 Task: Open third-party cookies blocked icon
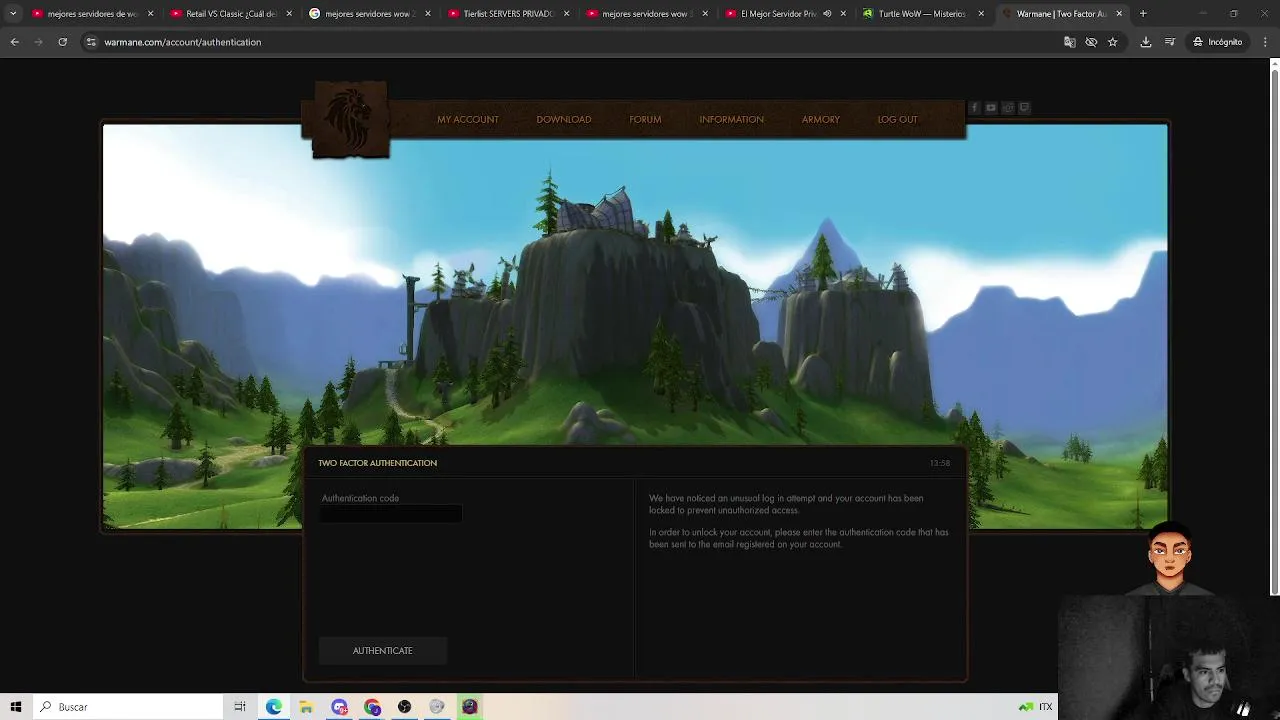[x=1091, y=42]
